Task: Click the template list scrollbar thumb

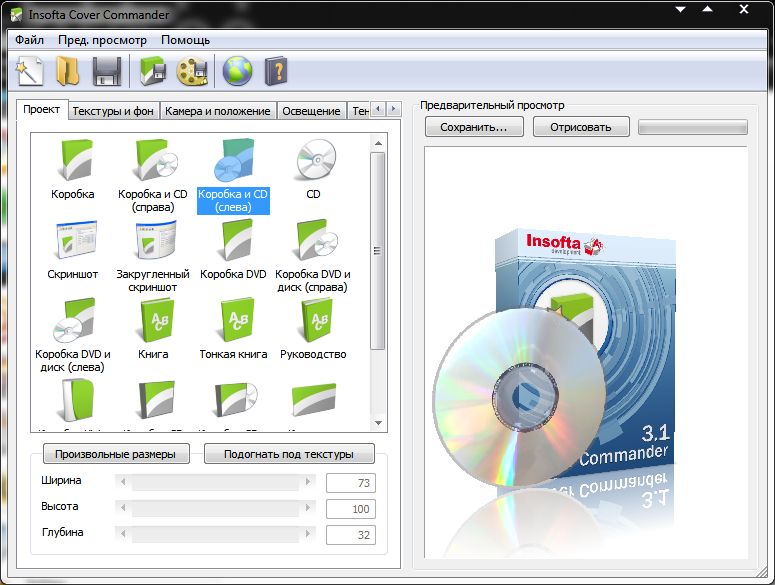Action: tap(378, 251)
